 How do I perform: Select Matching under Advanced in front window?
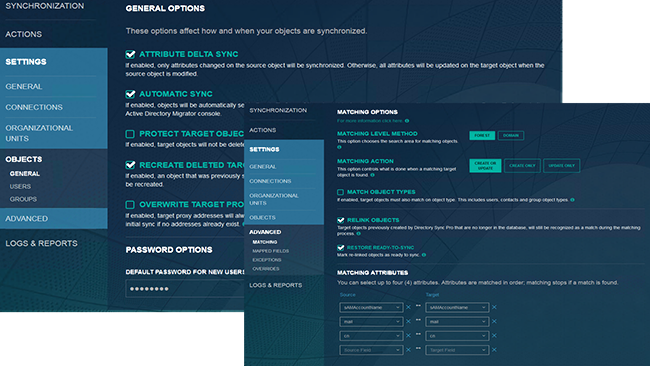265,242
